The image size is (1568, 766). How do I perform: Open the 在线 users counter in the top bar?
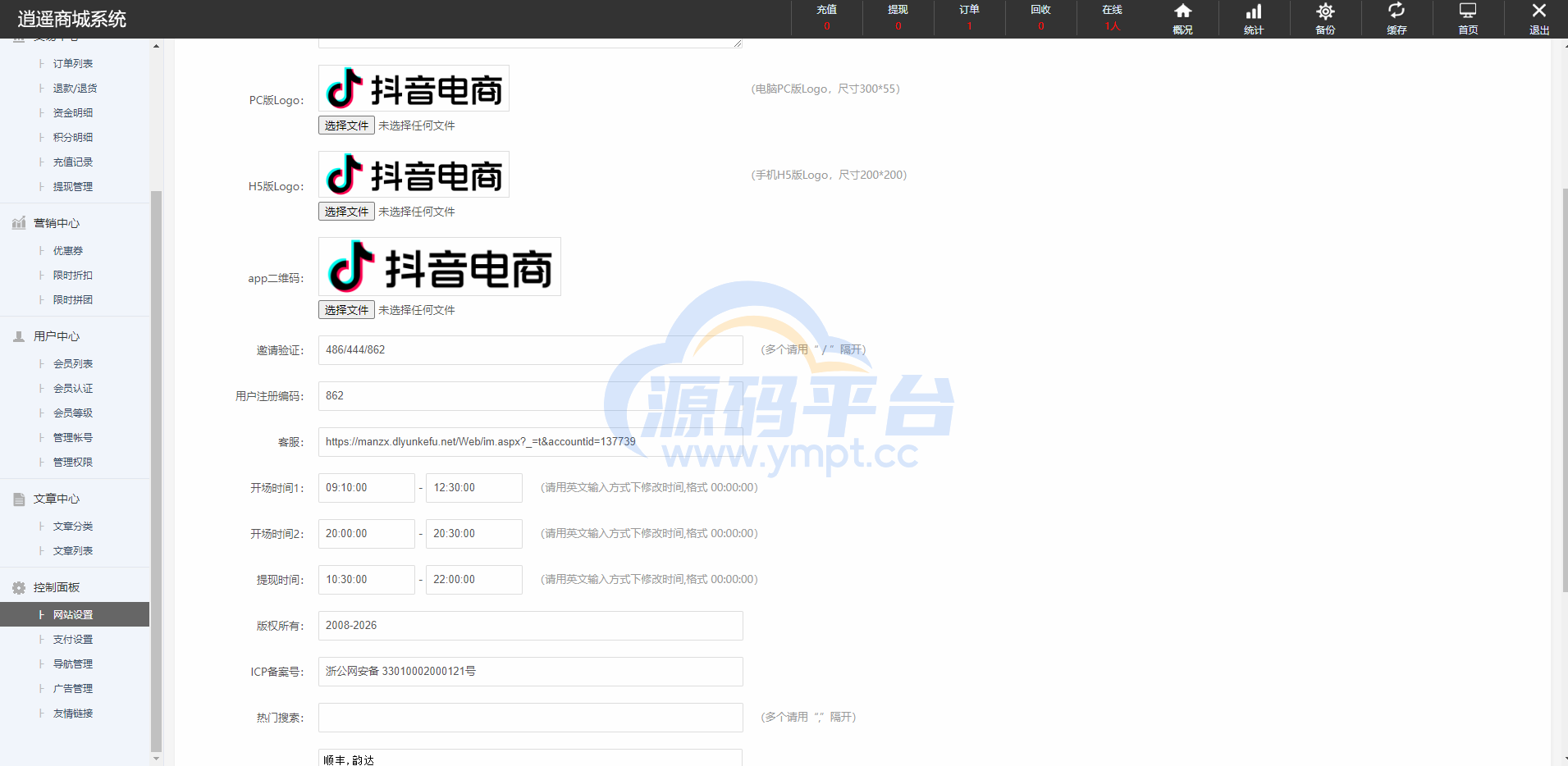pyautogui.click(x=1113, y=18)
